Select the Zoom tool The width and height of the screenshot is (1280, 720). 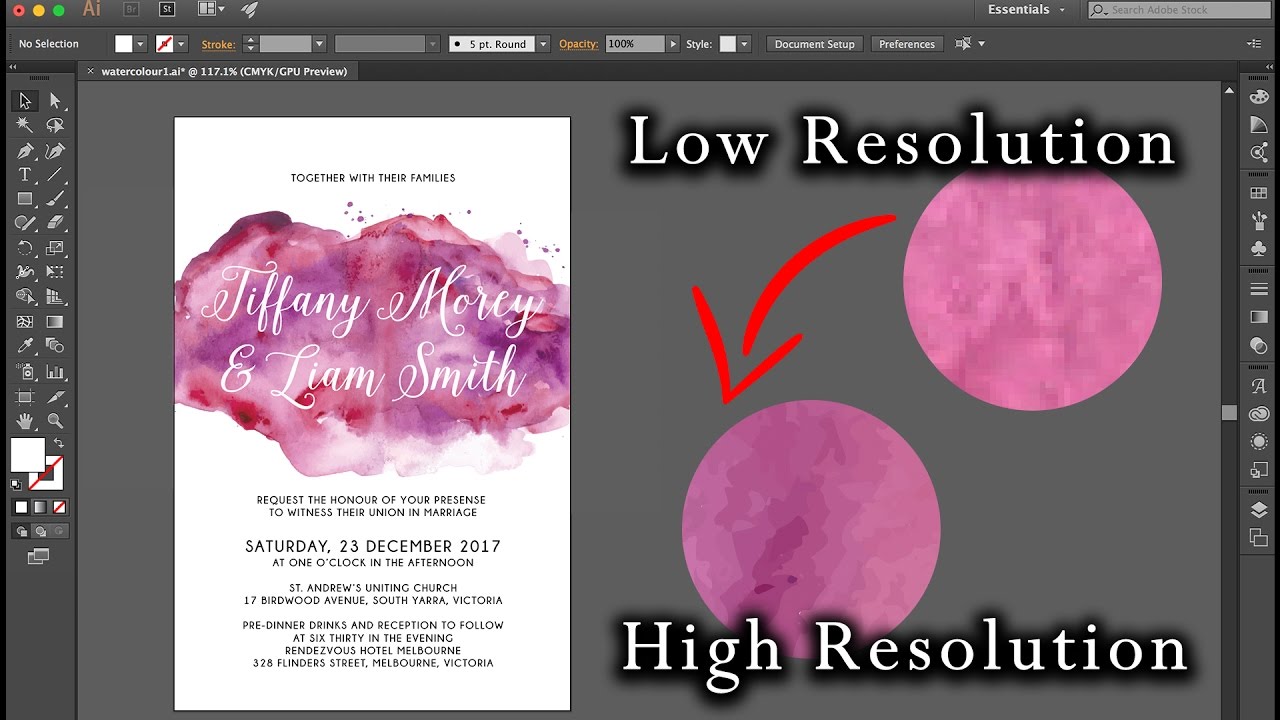click(x=55, y=420)
